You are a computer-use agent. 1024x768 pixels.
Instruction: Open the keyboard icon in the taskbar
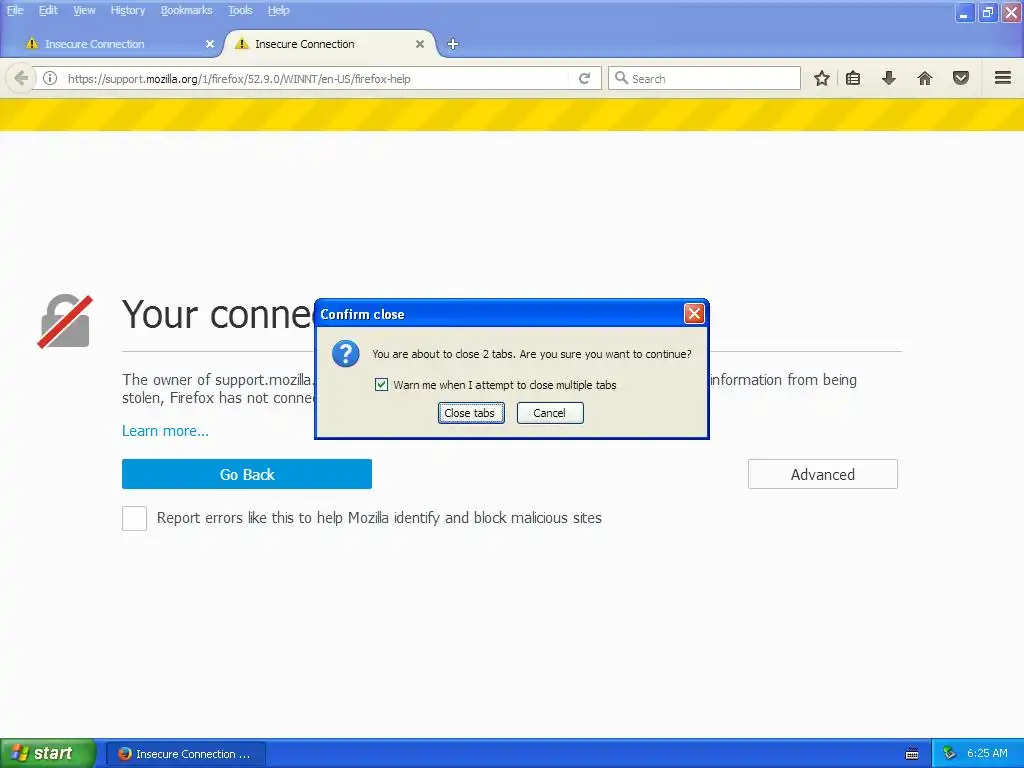tap(912, 754)
